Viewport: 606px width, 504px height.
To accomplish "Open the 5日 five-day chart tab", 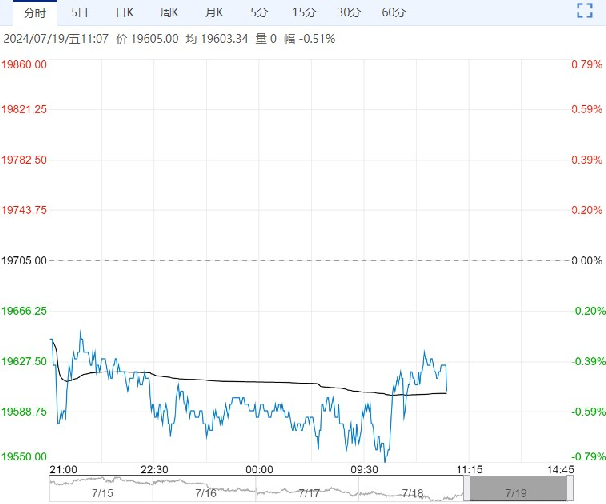I will pyautogui.click(x=79, y=12).
